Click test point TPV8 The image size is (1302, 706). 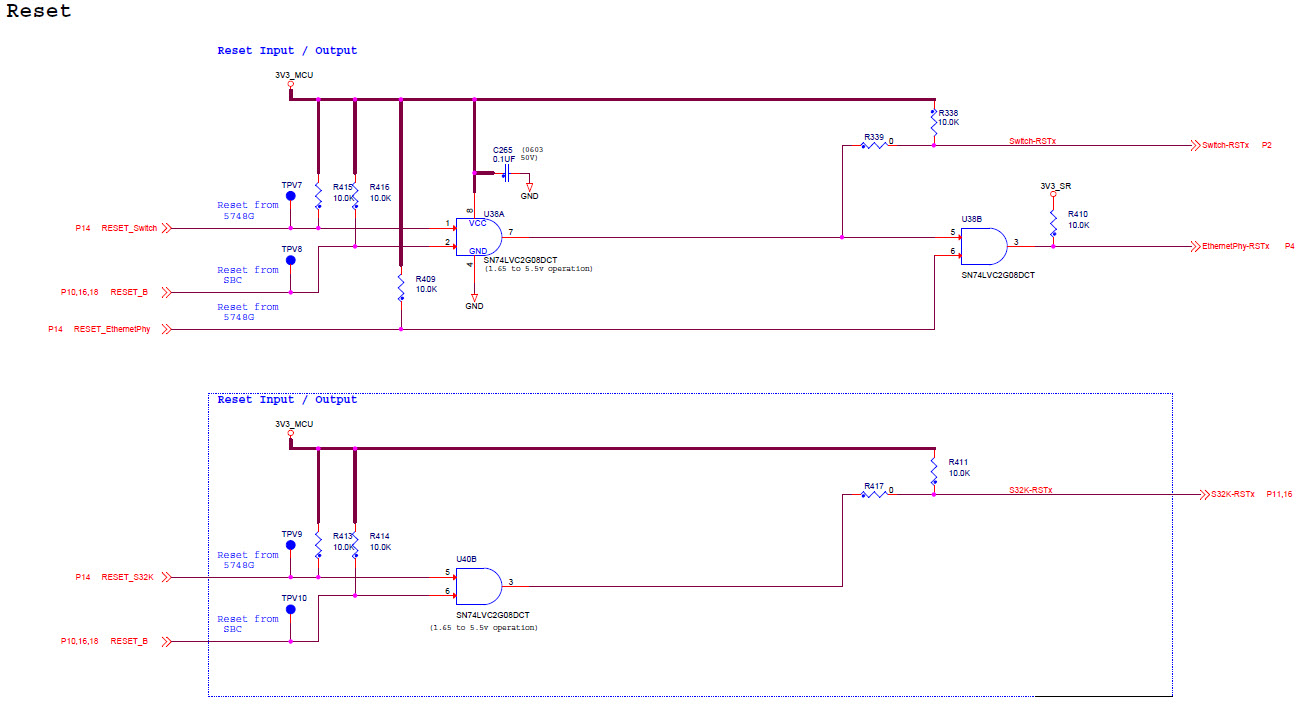coord(290,260)
